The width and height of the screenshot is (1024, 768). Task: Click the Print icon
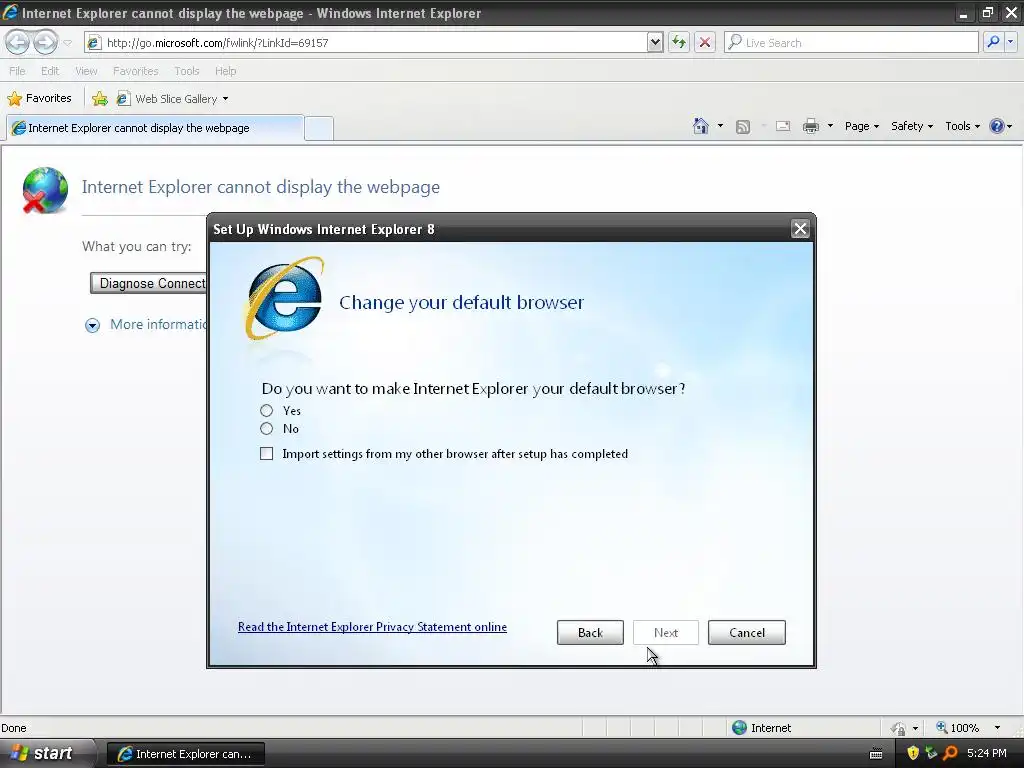coord(810,126)
